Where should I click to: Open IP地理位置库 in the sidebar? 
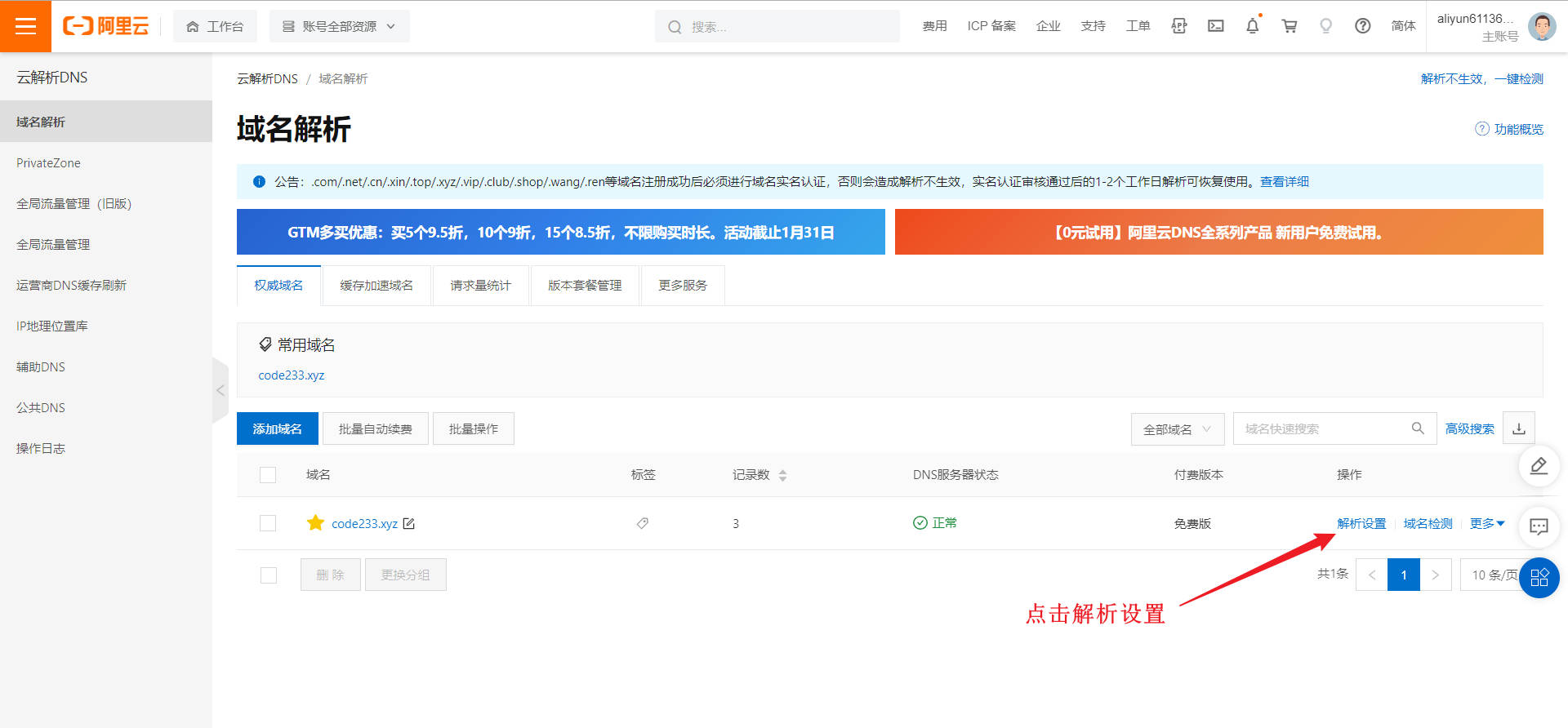coord(106,326)
